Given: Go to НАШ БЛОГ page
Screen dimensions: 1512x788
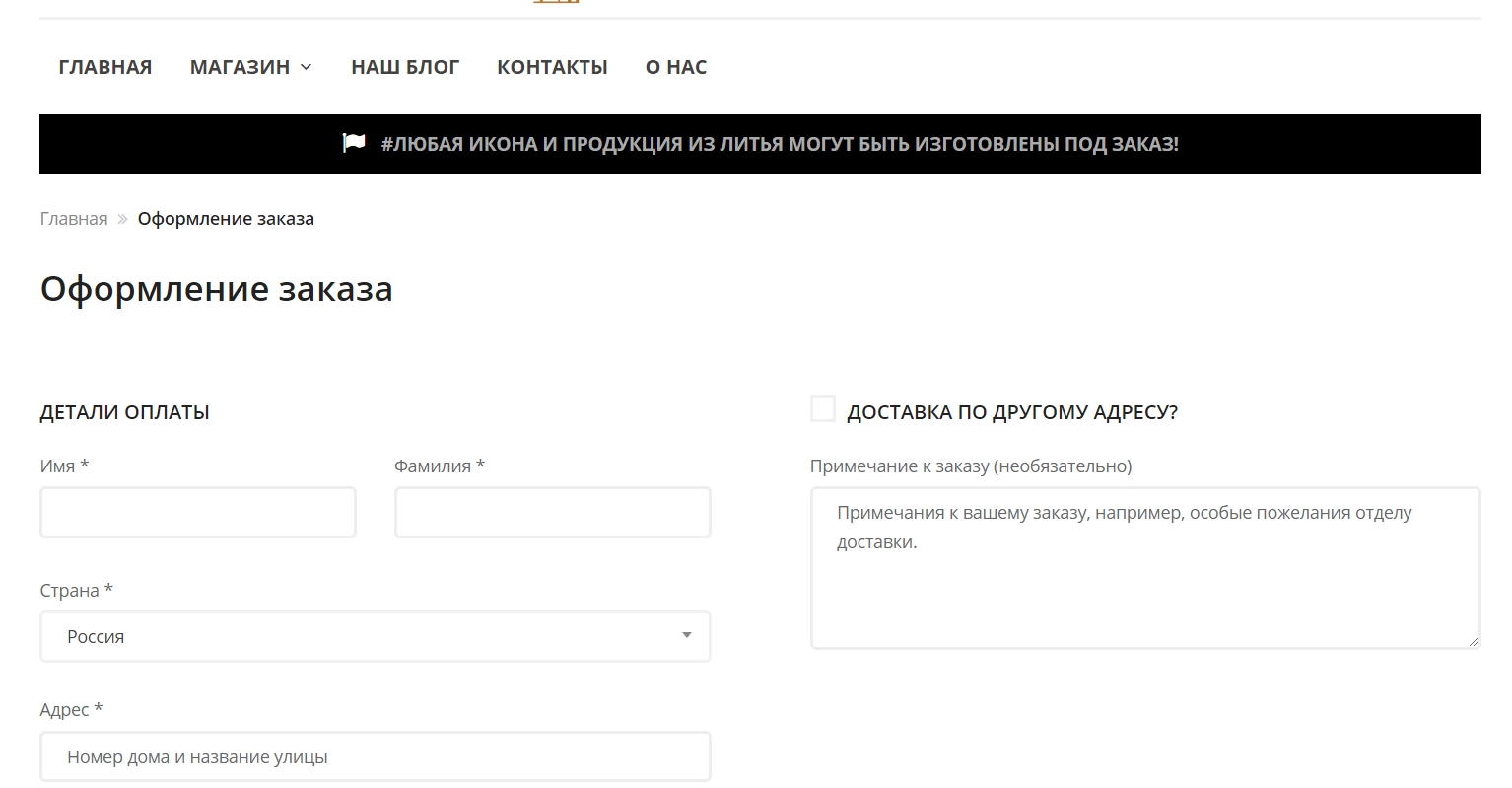Looking at the screenshot, I should pos(405,67).
